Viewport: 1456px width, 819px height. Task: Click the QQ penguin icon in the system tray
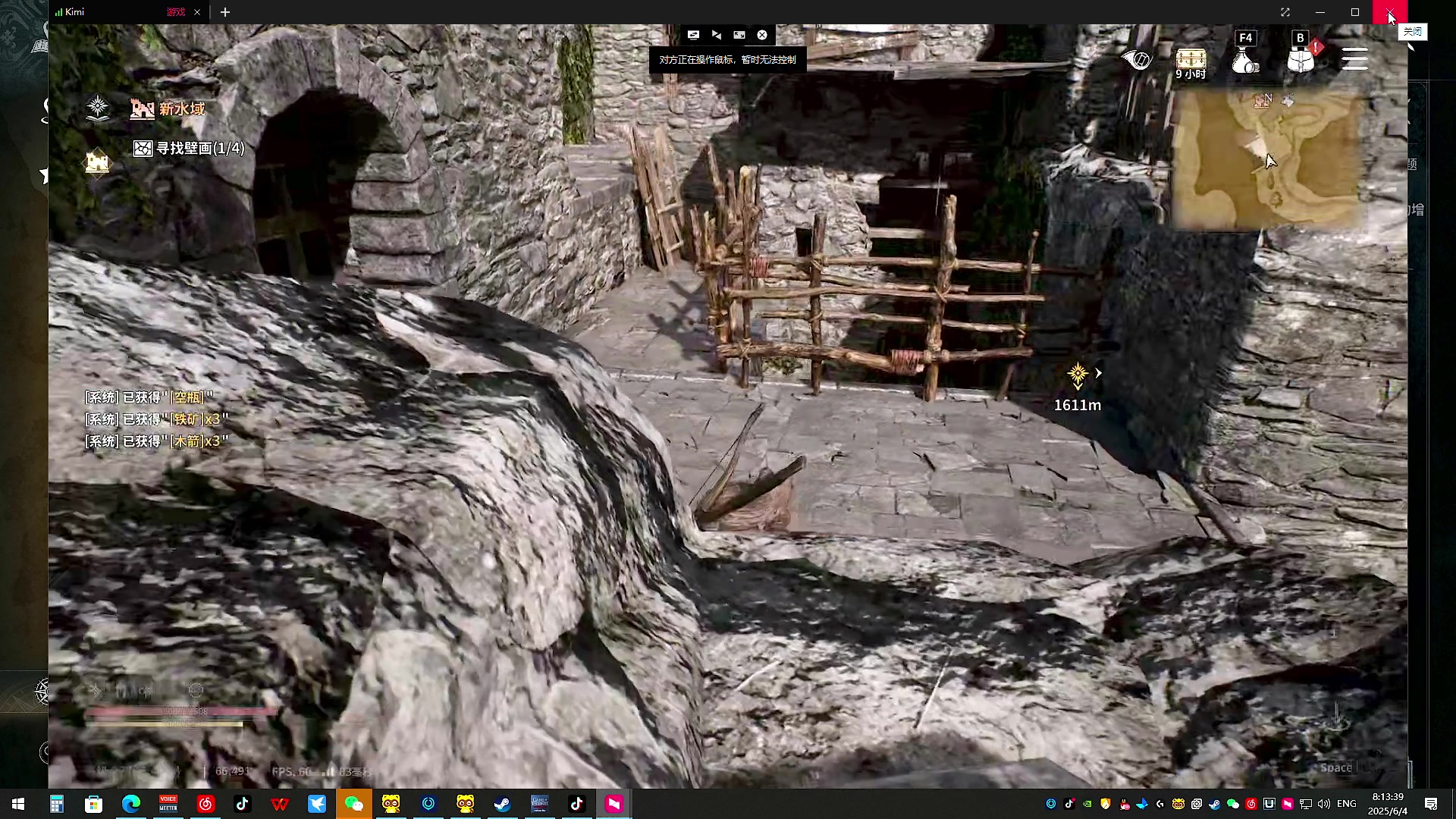1124,804
